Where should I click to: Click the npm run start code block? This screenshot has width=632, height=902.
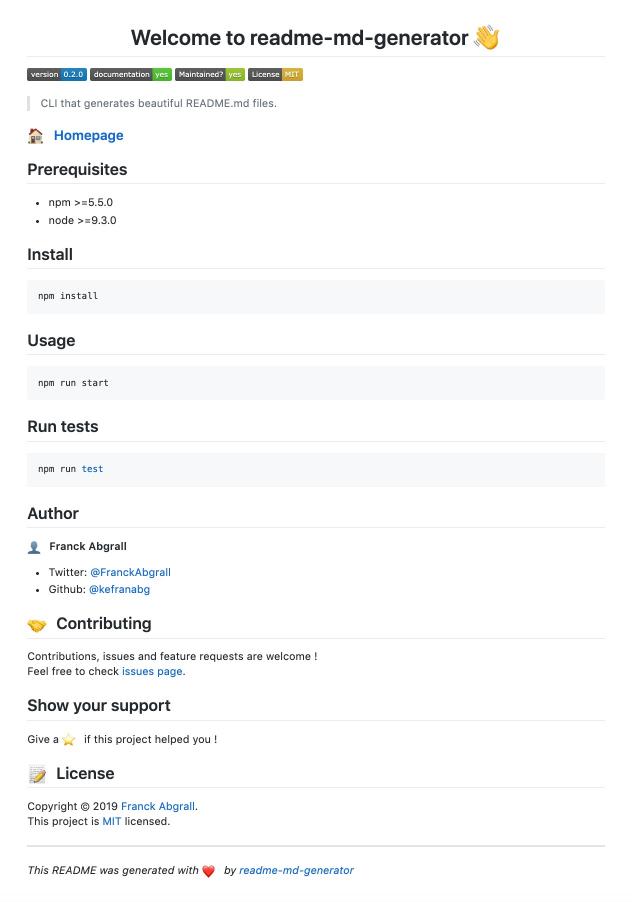coord(315,383)
